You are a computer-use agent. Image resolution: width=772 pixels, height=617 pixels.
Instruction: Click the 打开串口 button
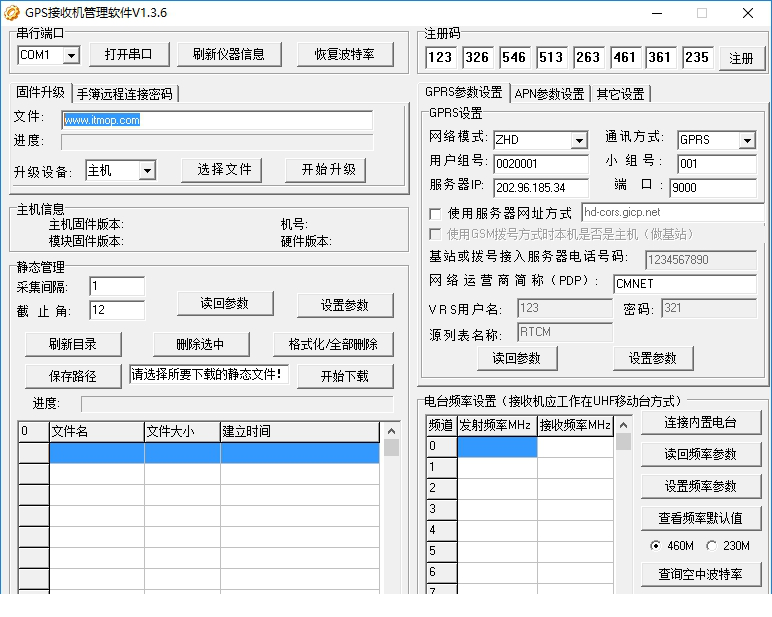click(x=129, y=54)
